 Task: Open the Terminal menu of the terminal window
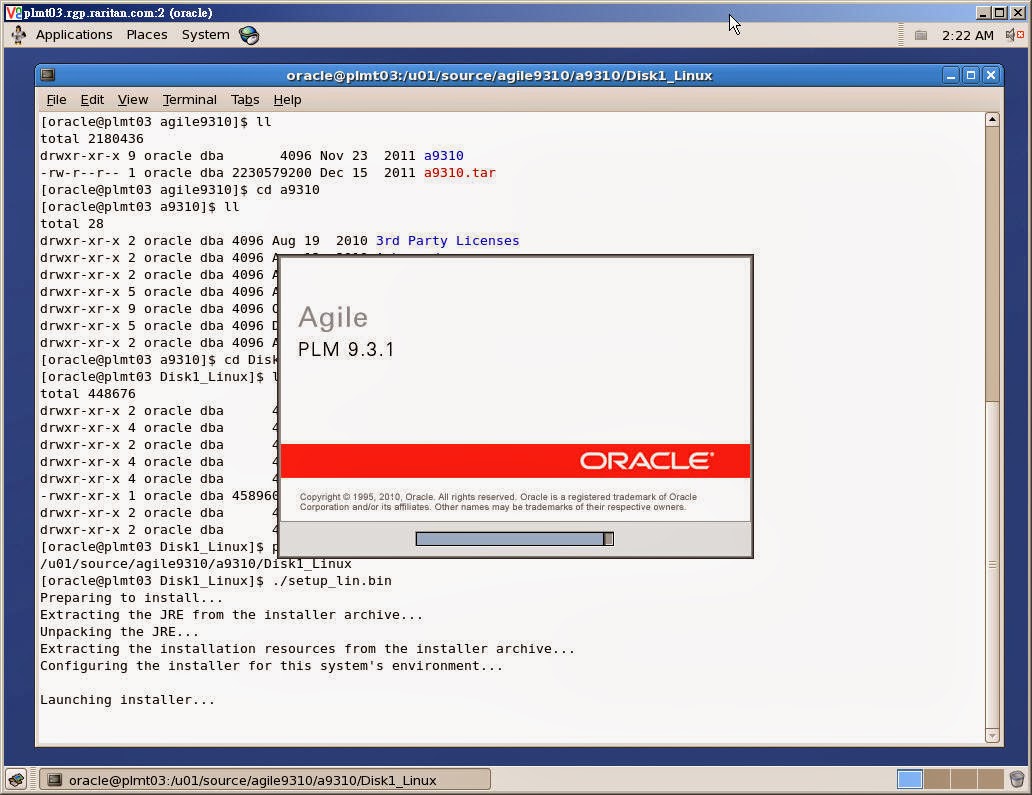189,99
